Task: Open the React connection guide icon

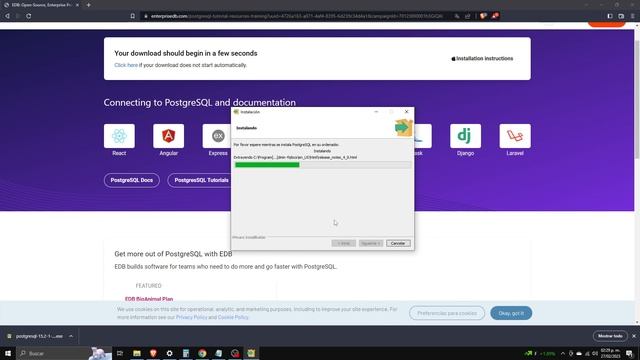Action: click(x=119, y=136)
